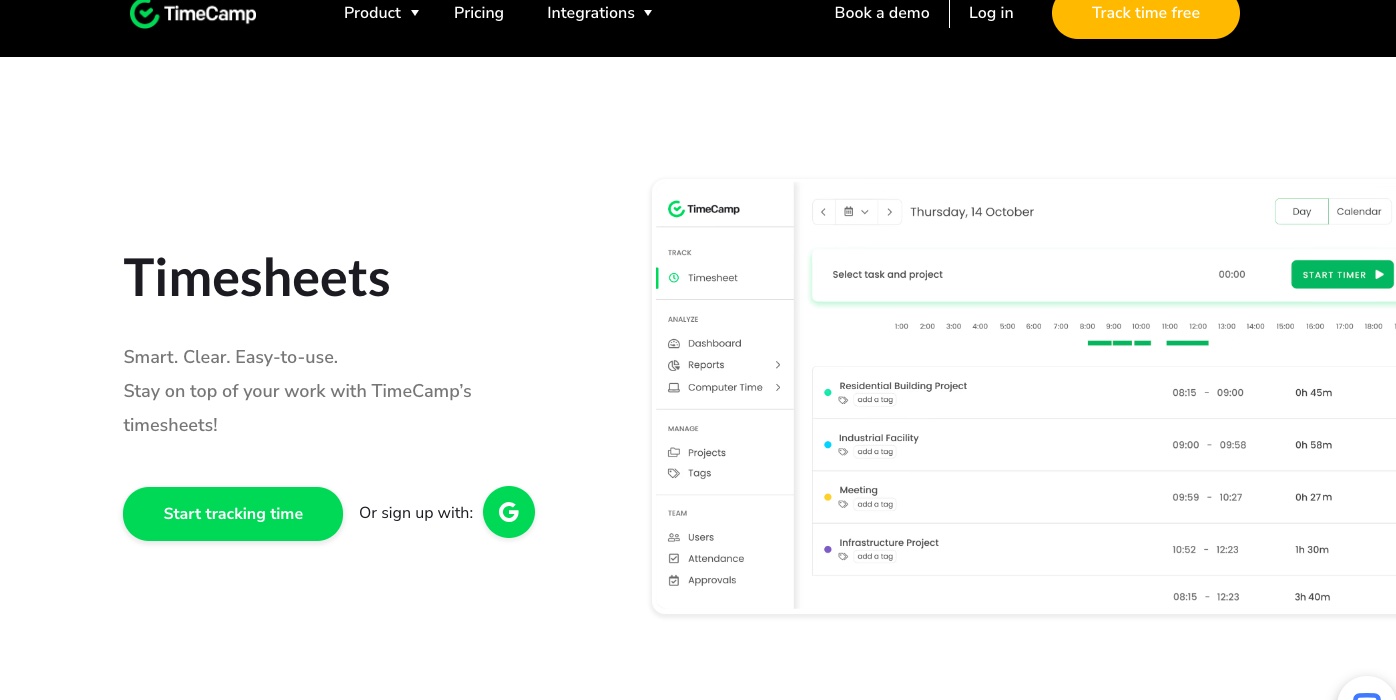
Task: Select the Day view toggle
Action: pyautogui.click(x=1301, y=212)
